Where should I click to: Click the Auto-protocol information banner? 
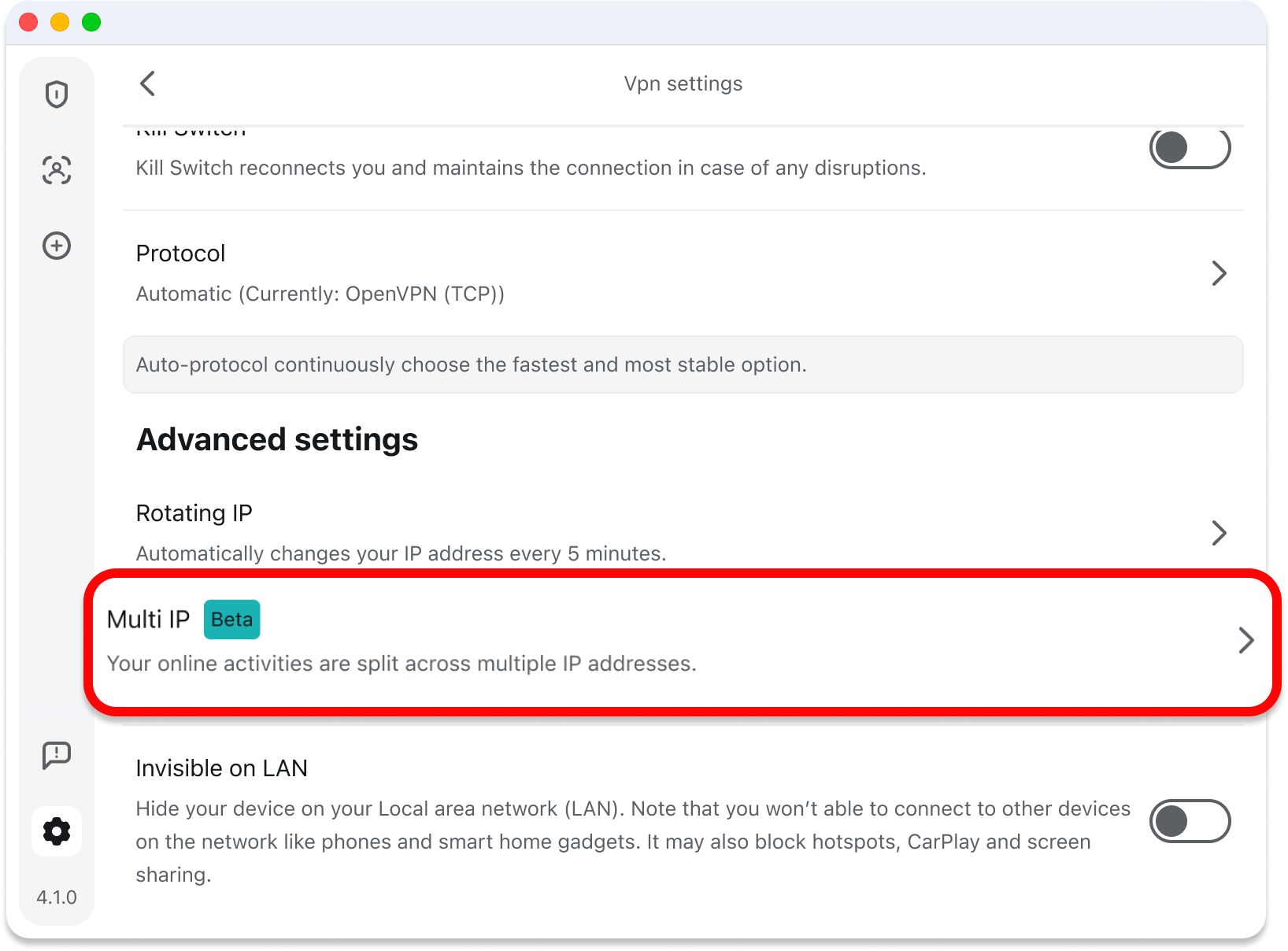tap(683, 364)
